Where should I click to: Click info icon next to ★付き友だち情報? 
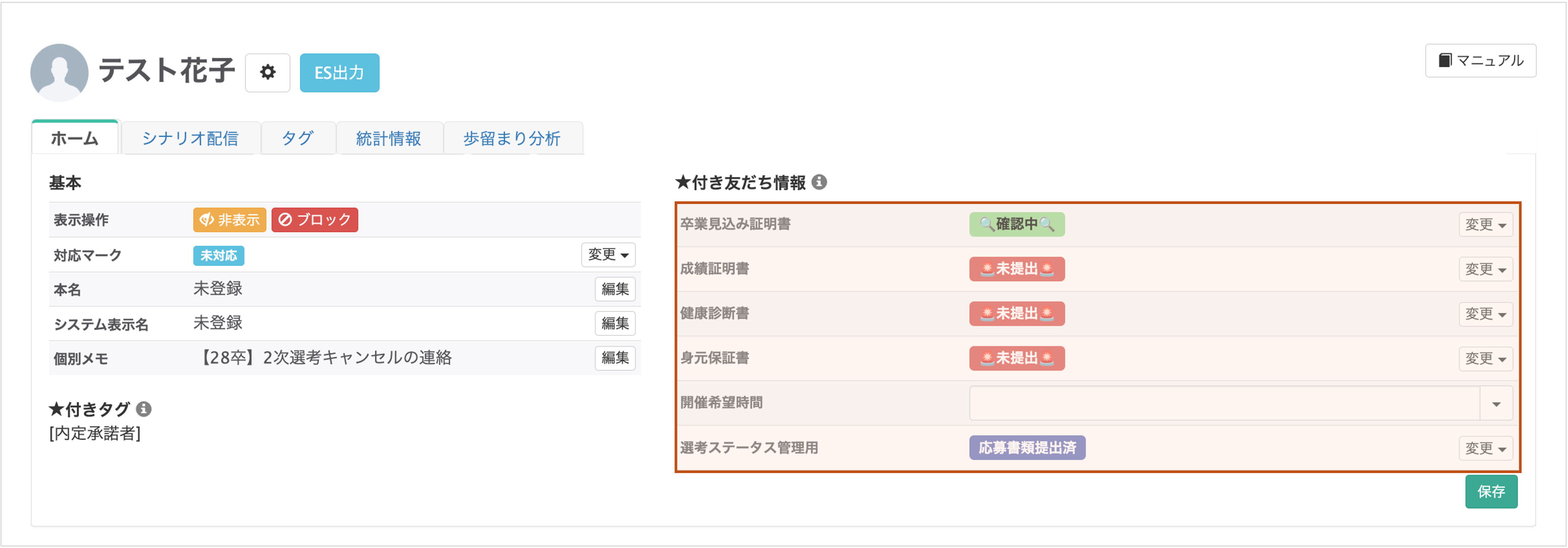coord(819,182)
